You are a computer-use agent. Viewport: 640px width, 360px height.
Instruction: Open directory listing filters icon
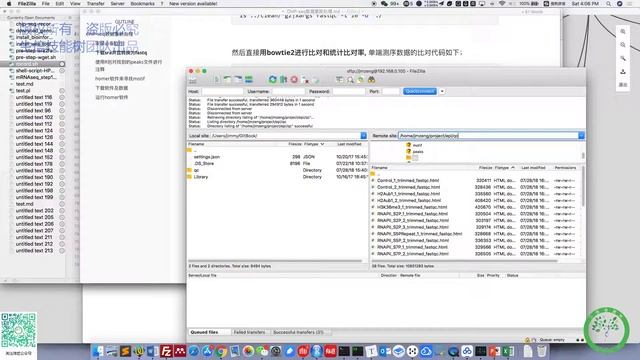339,80
